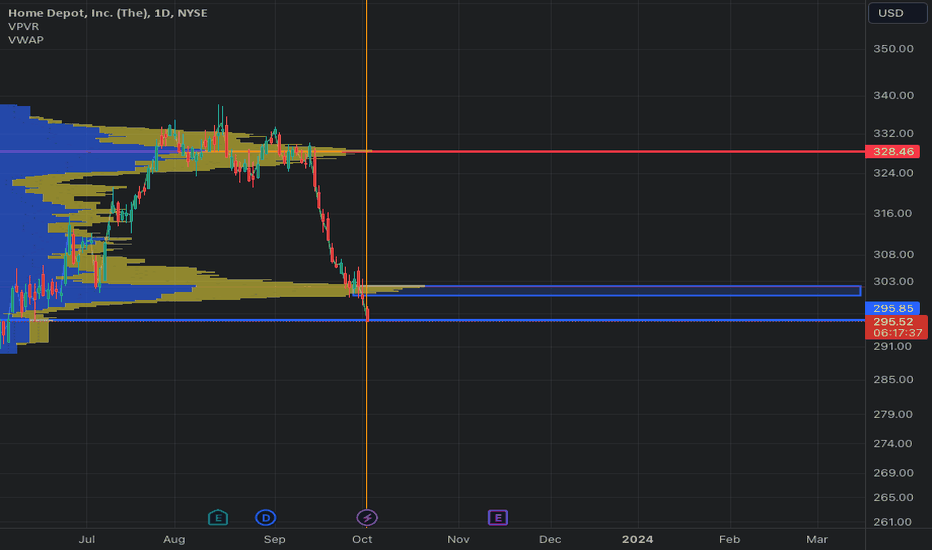The width and height of the screenshot is (932, 550).
Task: Click the 279.00 price axis label
Action: coord(893,414)
